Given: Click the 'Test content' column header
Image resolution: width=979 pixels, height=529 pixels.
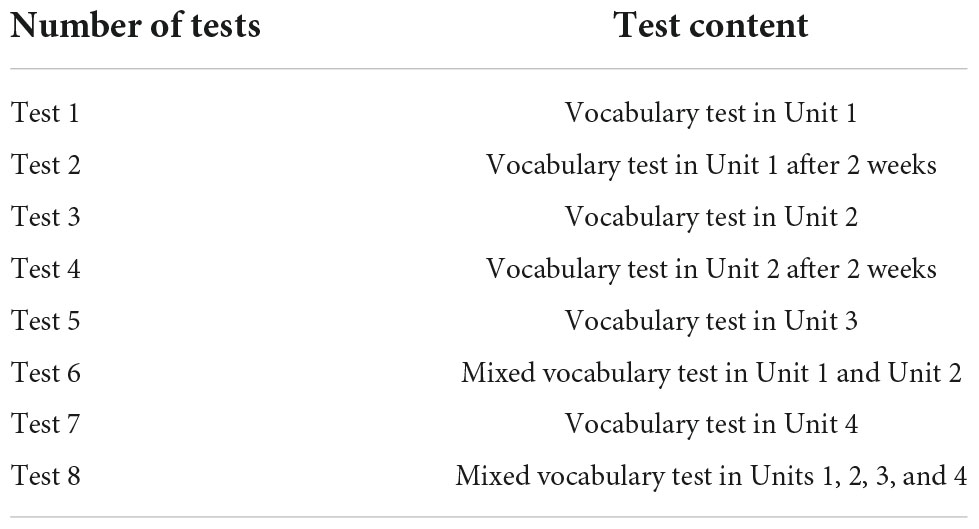Looking at the screenshot, I should click(711, 26).
